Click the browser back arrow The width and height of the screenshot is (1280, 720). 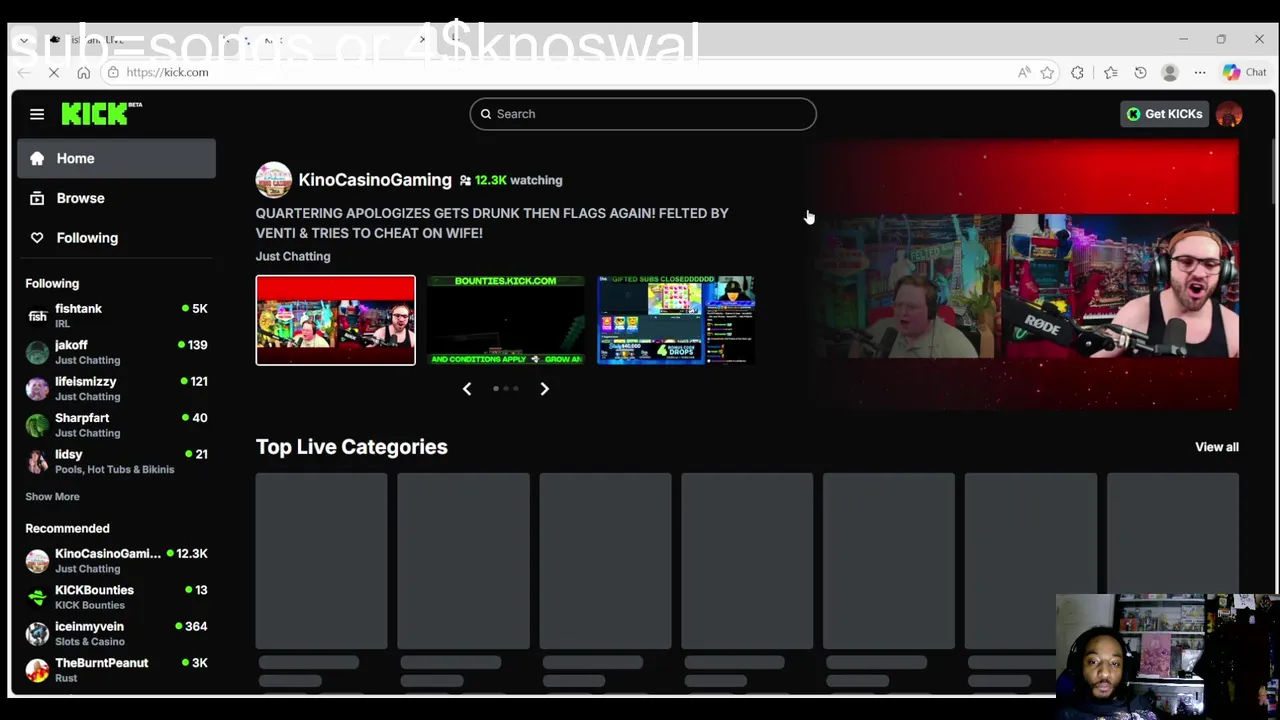(24, 72)
